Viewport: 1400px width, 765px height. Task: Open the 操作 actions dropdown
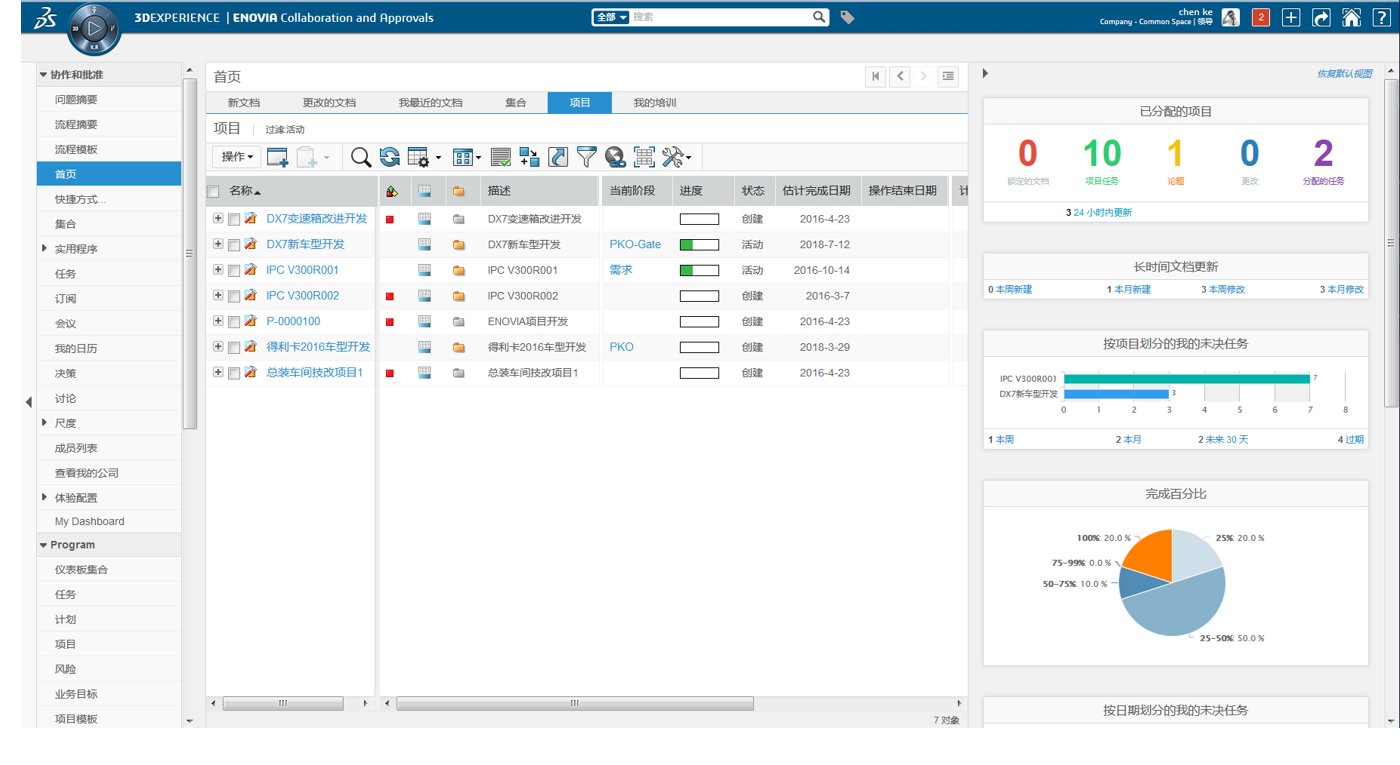237,157
